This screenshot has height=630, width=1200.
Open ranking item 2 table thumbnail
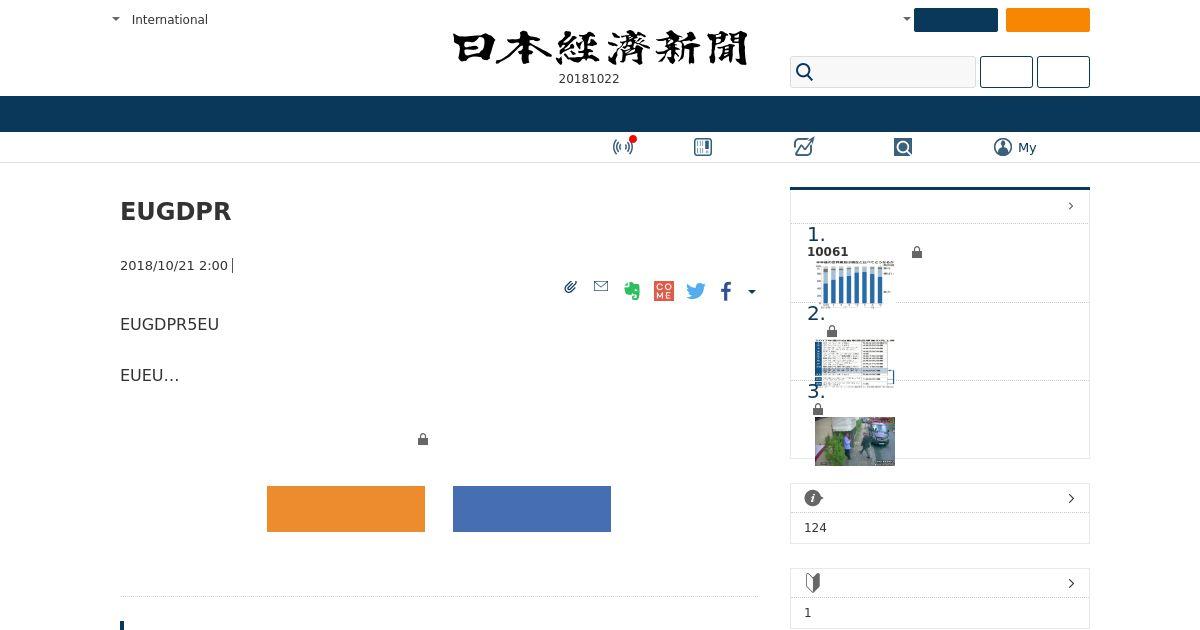tap(855, 362)
